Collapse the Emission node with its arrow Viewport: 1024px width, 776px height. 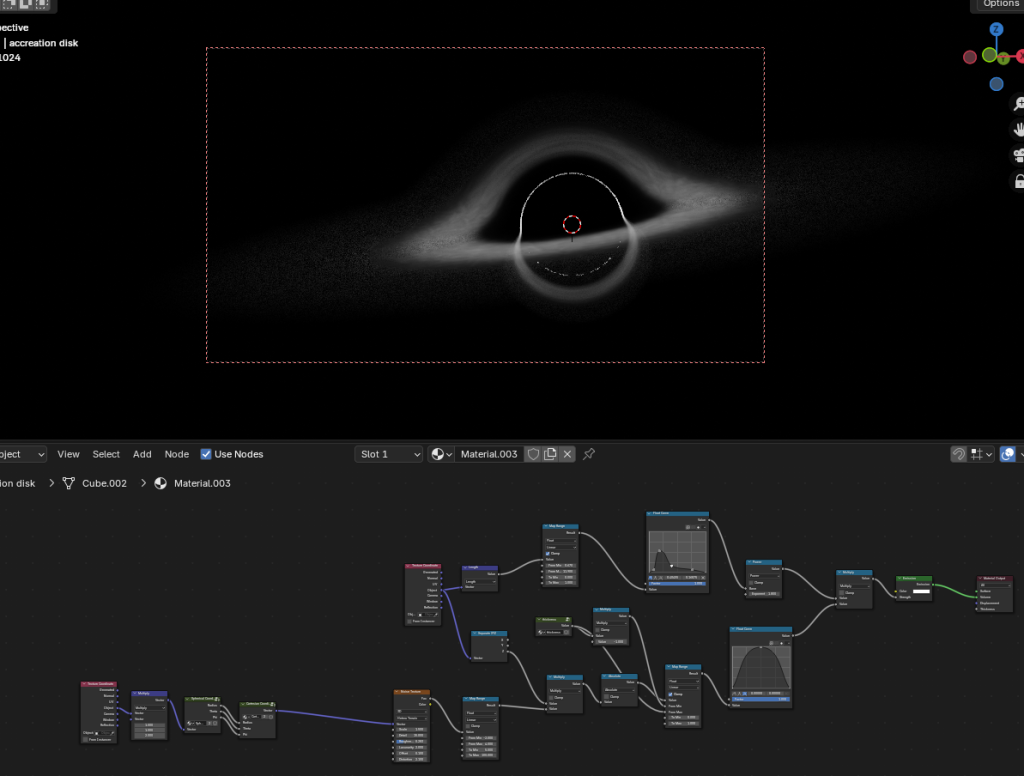(x=899, y=578)
